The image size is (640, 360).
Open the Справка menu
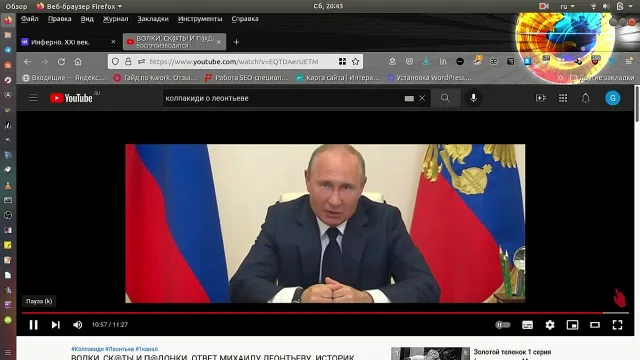click(x=245, y=19)
